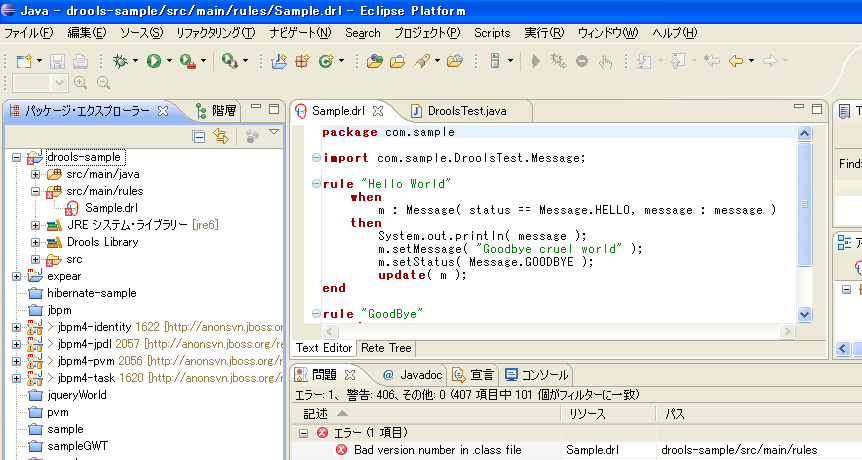This screenshot has width=862, height=460.
Task: Expand the src/main/java folder
Action: point(36,174)
